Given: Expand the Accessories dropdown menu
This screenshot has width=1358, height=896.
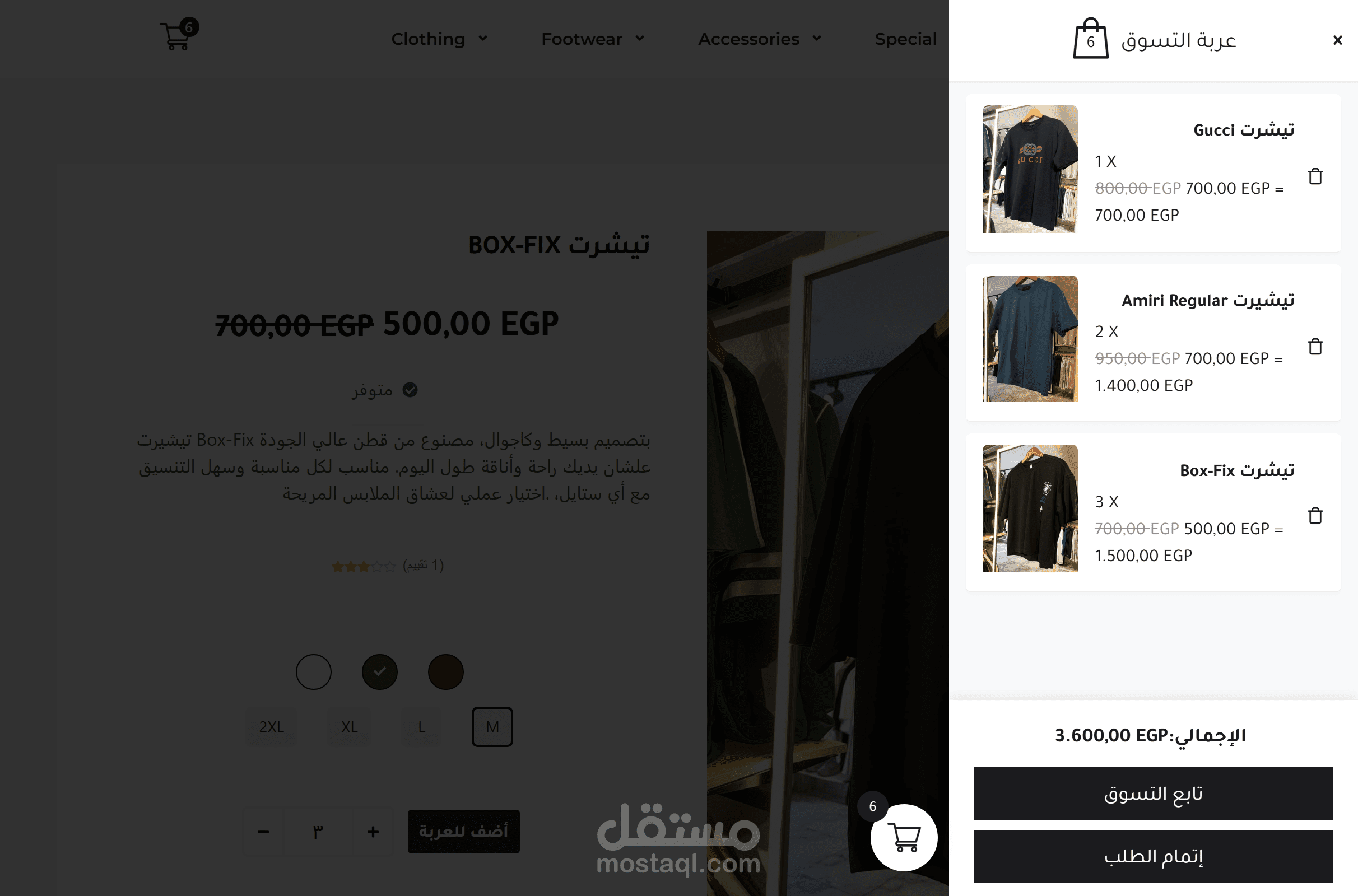Looking at the screenshot, I should pyautogui.click(x=760, y=39).
